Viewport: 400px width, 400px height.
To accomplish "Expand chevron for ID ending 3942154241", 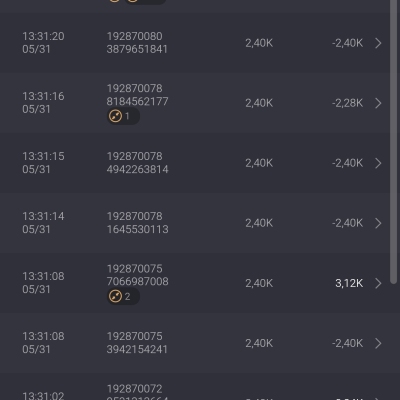I will click(378, 343).
